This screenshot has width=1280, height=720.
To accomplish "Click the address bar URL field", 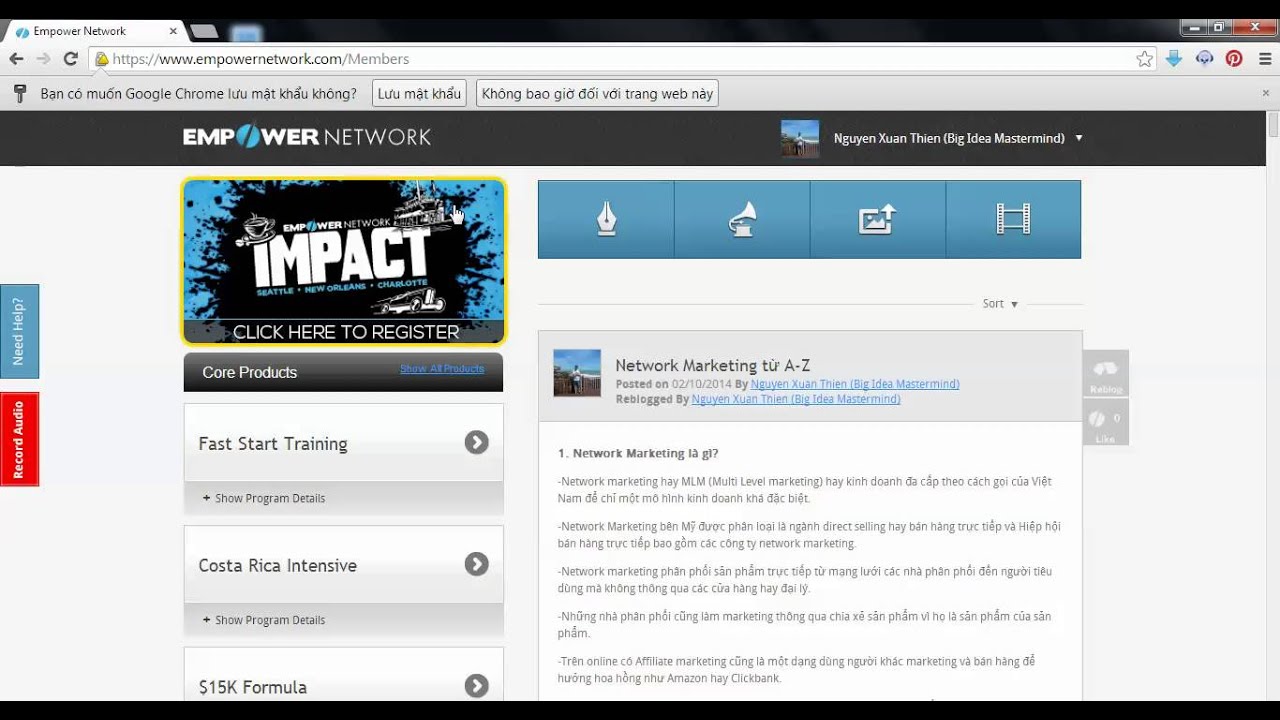I will click(620, 59).
